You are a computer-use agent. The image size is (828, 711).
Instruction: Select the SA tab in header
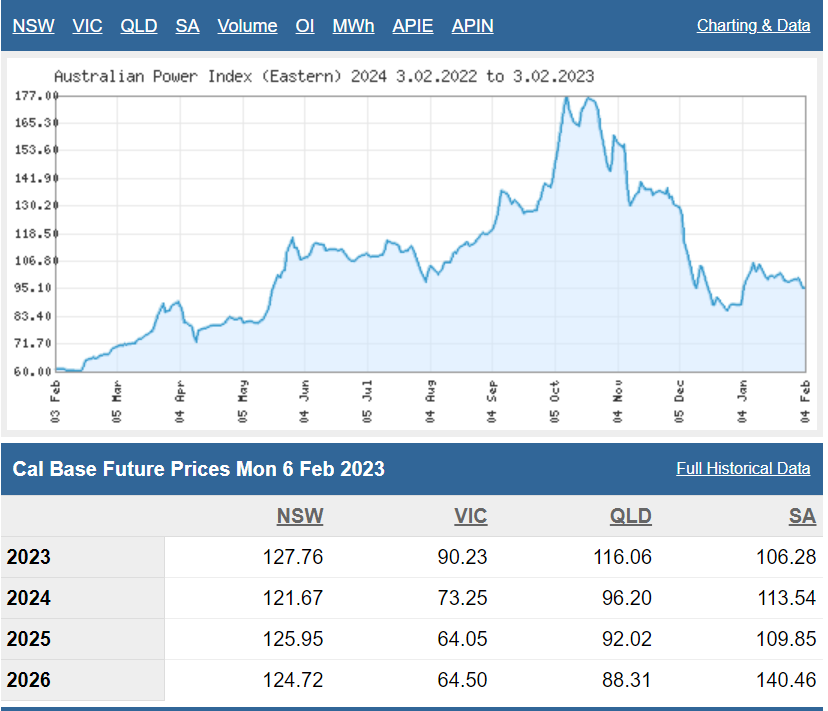(187, 26)
